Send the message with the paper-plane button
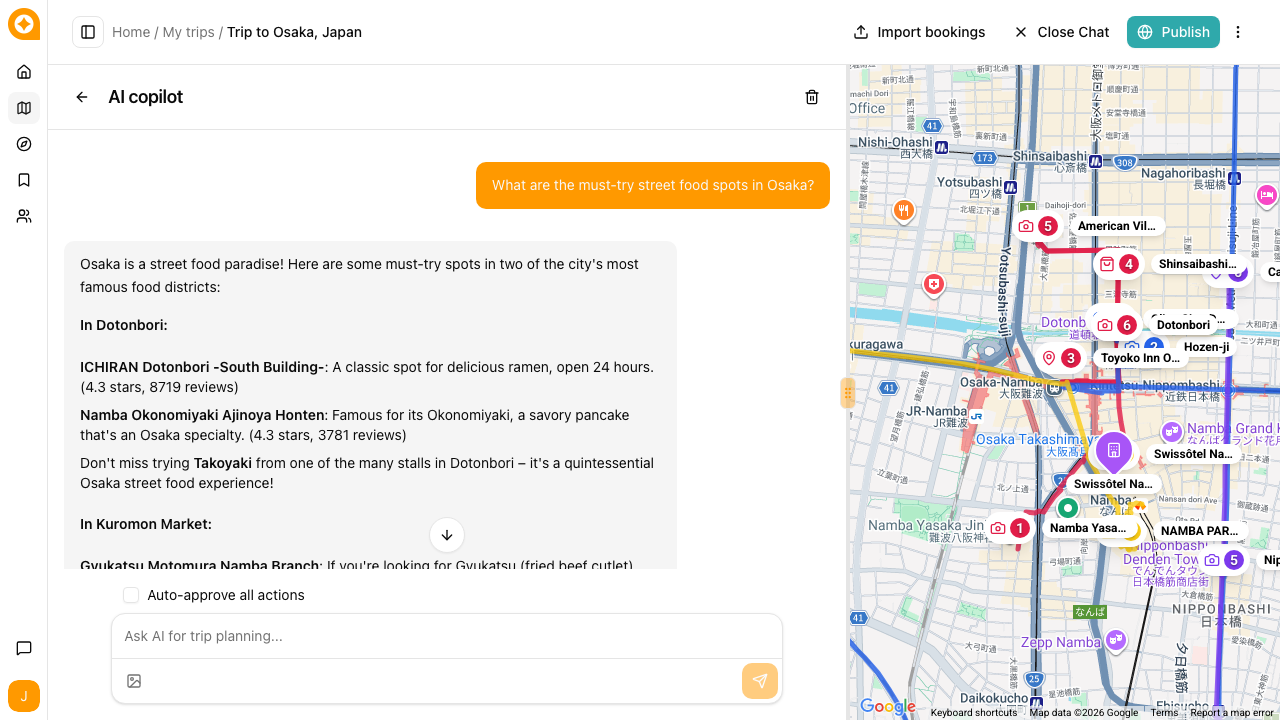Screen dimensions: 1280x720 click(x=760, y=681)
